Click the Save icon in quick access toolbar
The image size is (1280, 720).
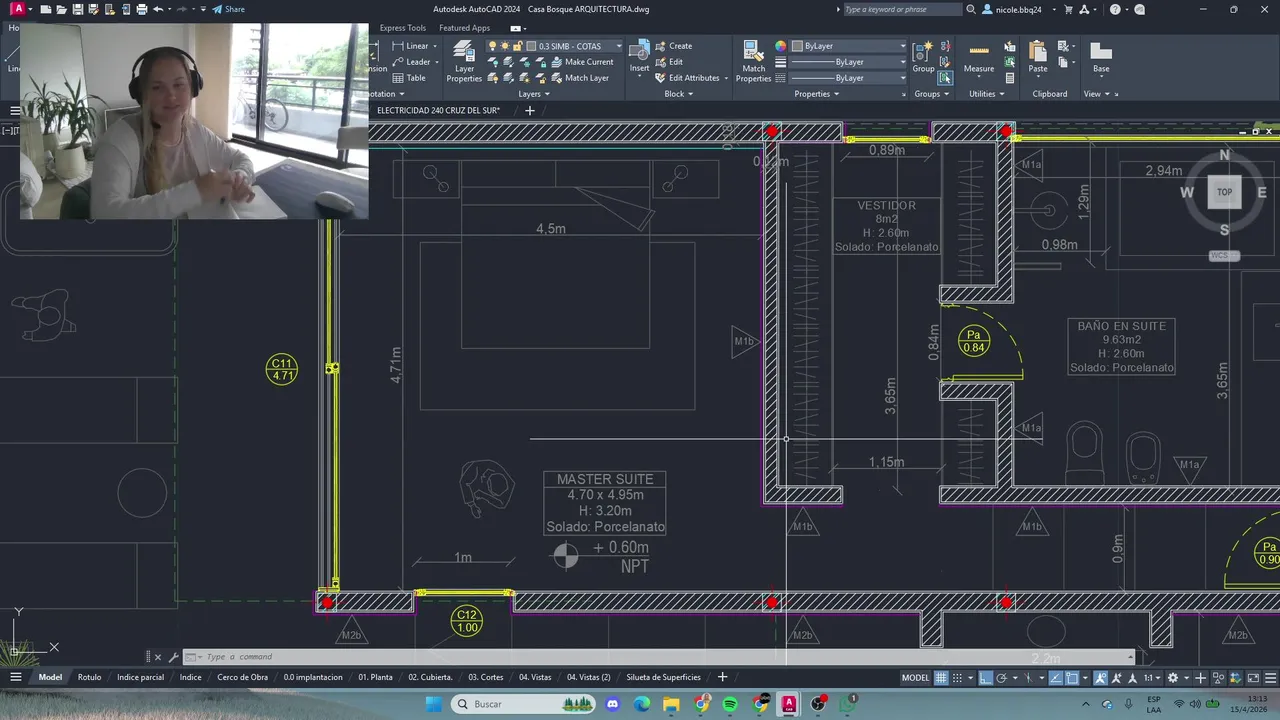(77, 9)
